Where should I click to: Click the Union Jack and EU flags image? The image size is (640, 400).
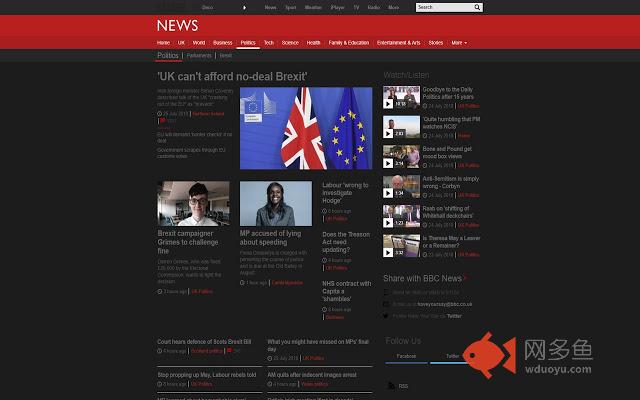pyautogui.click(x=306, y=128)
